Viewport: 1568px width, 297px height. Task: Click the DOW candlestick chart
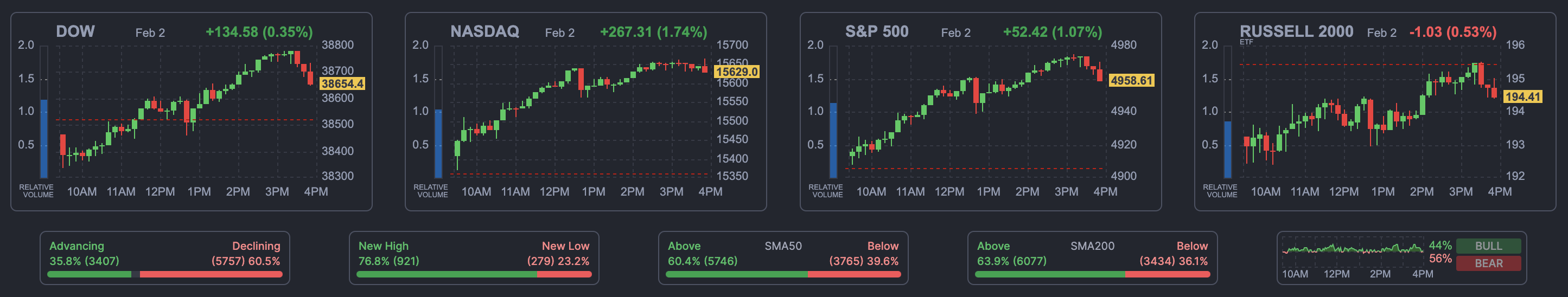point(186,111)
